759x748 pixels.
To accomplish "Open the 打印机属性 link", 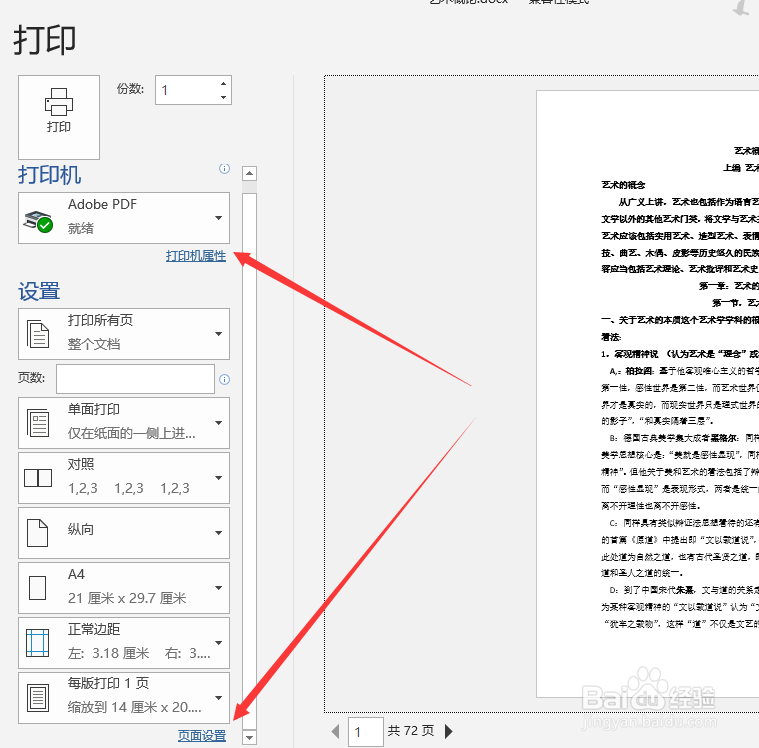I will pos(196,256).
